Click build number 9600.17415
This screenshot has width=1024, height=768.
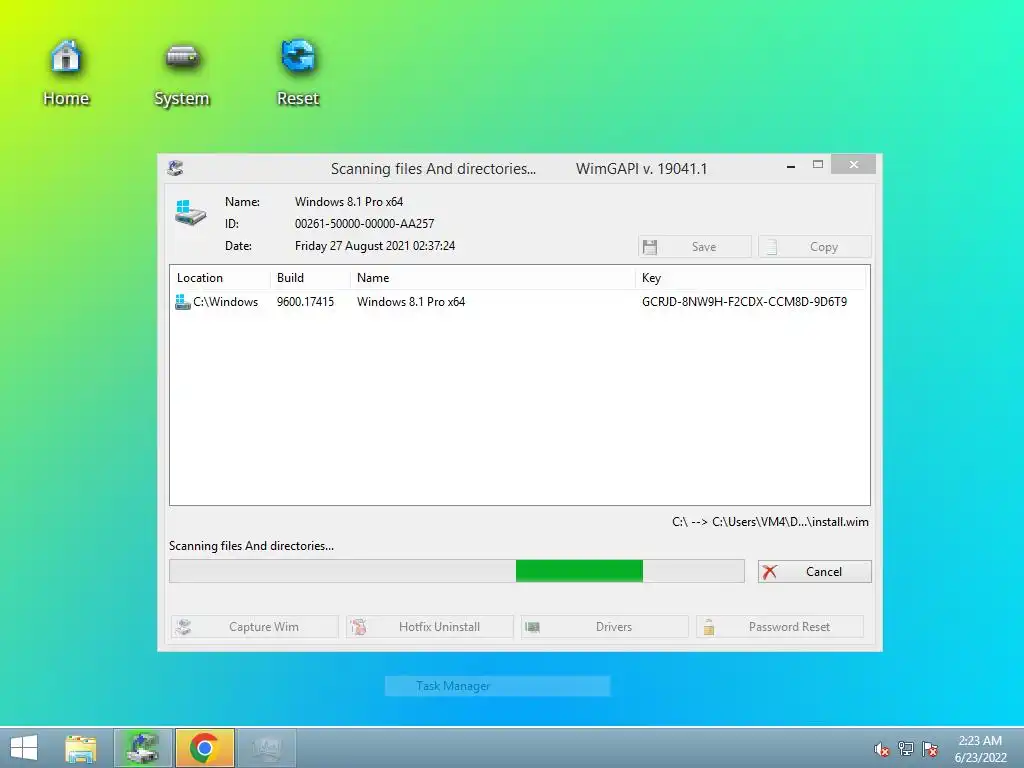coord(305,302)
